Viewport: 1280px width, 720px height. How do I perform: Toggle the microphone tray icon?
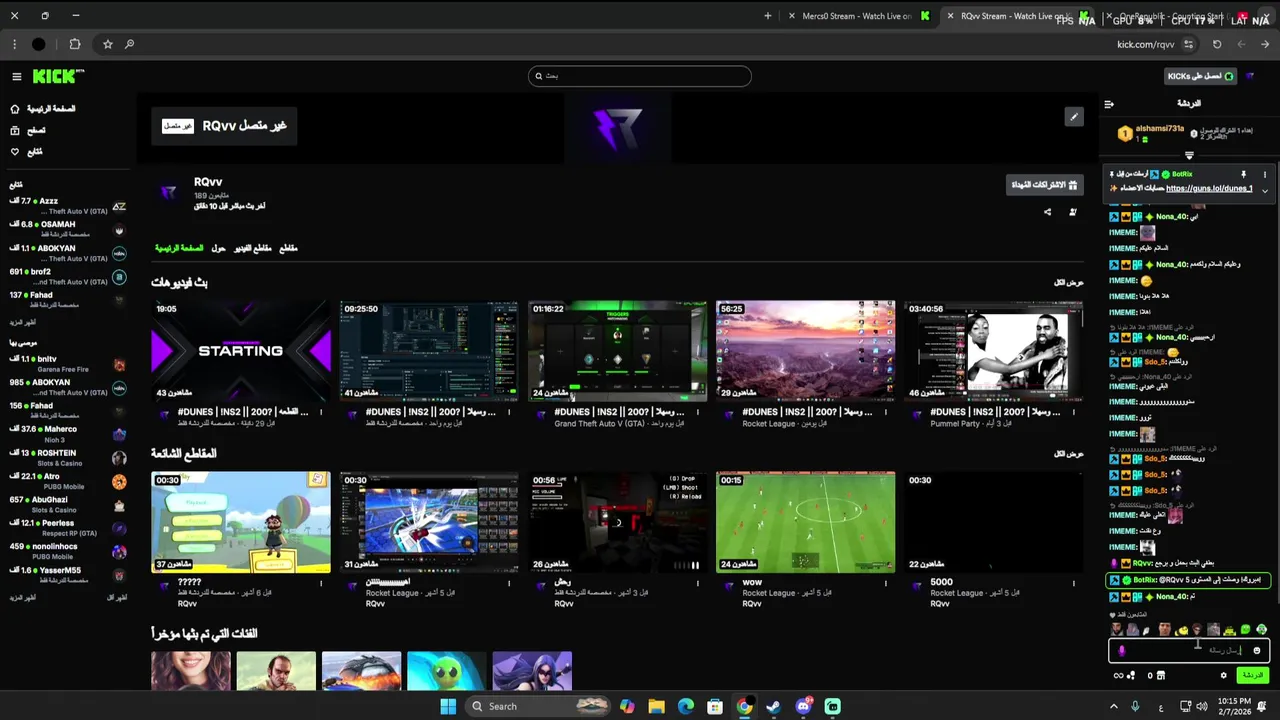click(1135, 706)
